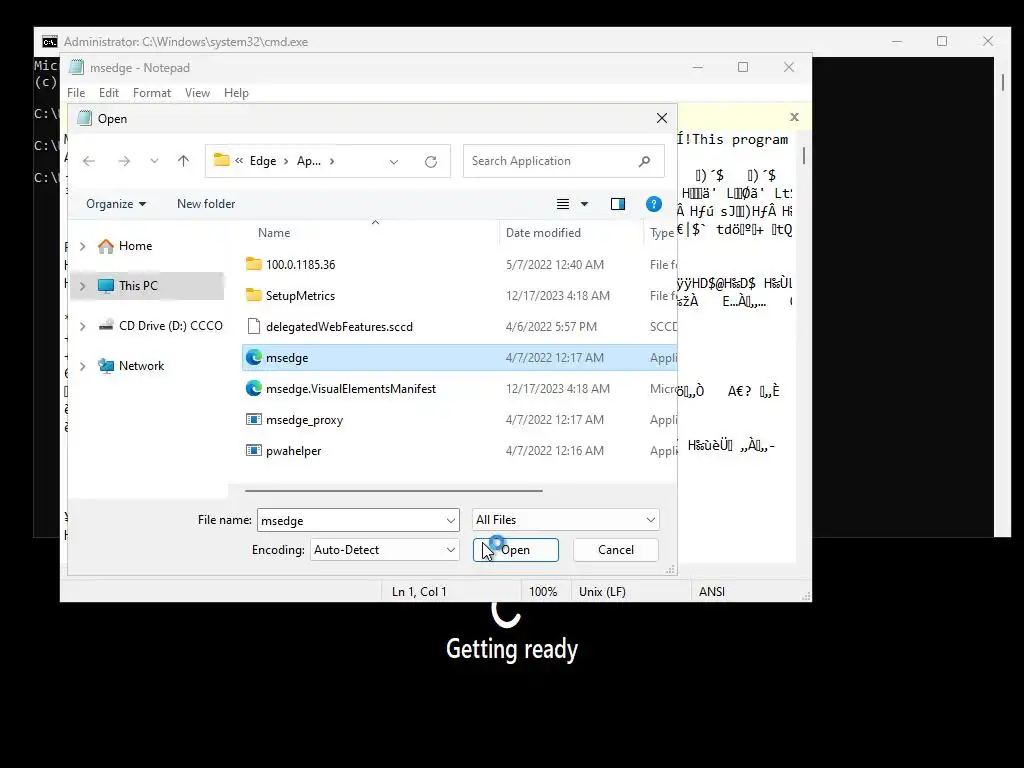Open the view options dropdown arrow
This screenshot has height=768, width=1024.
pyautogui.click(x=584, y=204)
